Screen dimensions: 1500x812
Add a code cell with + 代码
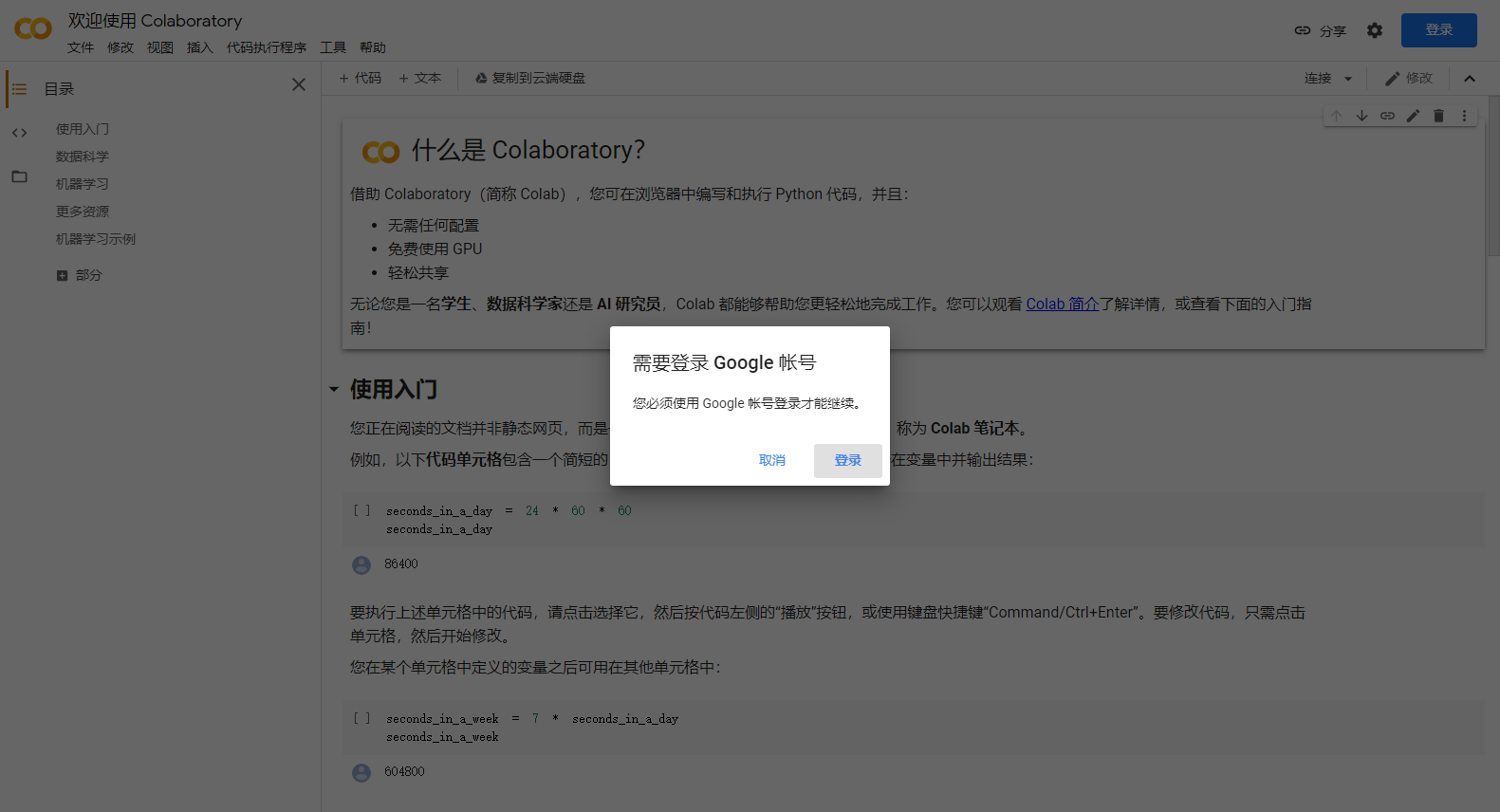(x=361, y=78)
